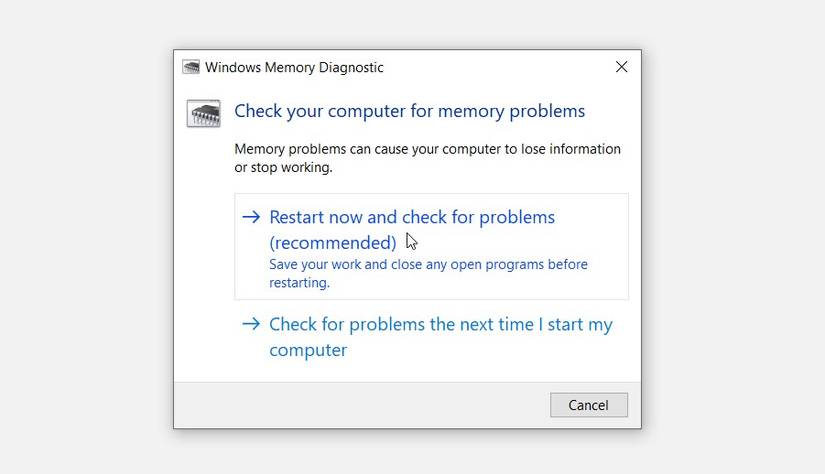Viewport: 825px width, 474px height.
Task: Click the large memory chip icon beside heading
Action: coord(203,113)
